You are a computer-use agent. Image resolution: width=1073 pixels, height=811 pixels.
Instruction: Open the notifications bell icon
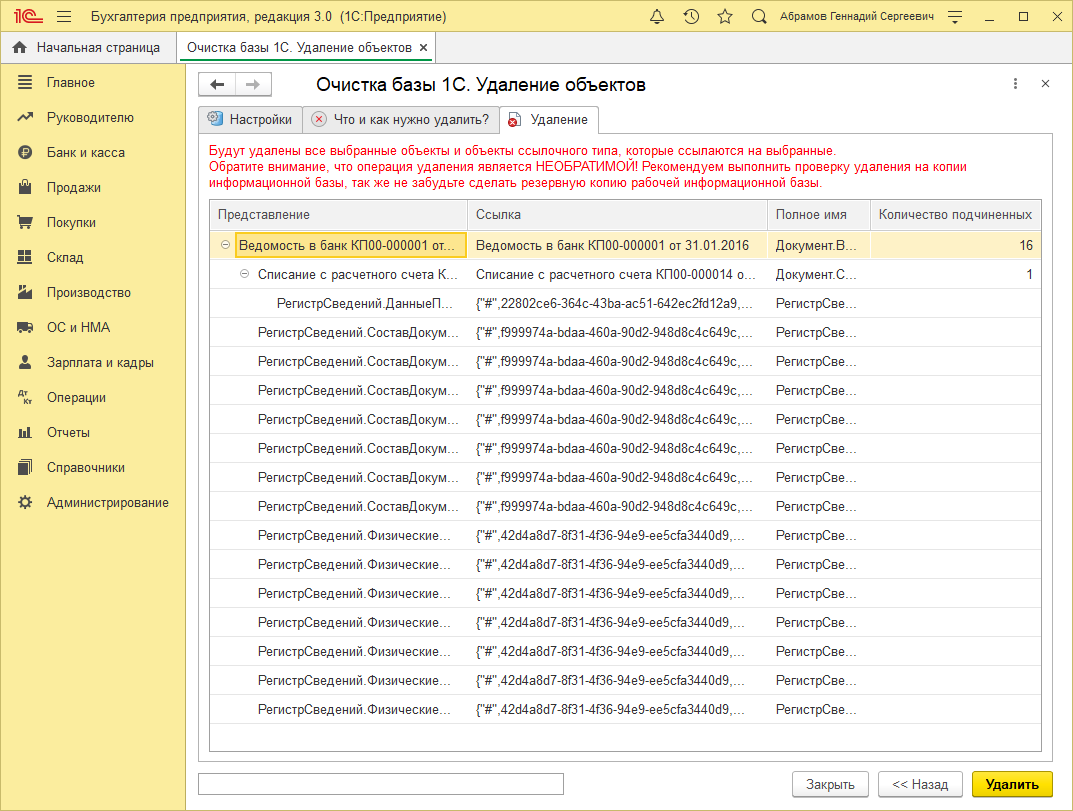(657, 17)
